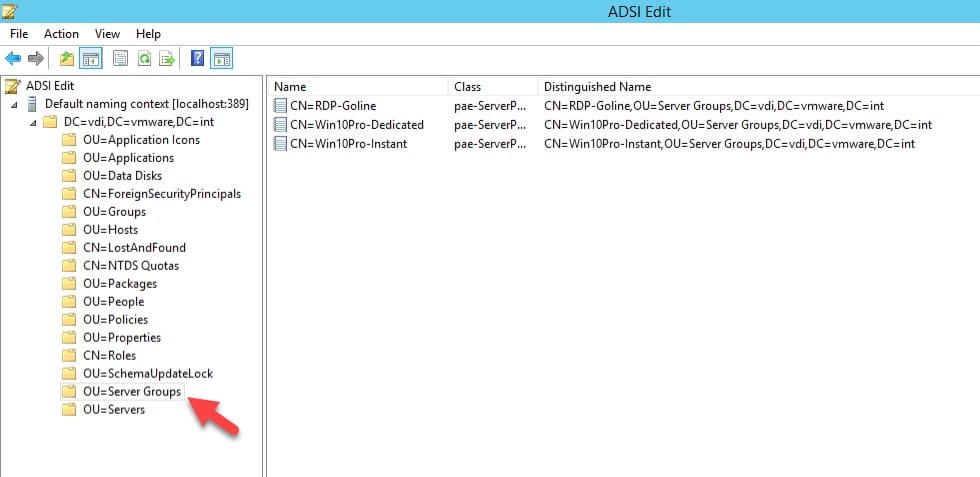Open the File menu

pos(19,34)
